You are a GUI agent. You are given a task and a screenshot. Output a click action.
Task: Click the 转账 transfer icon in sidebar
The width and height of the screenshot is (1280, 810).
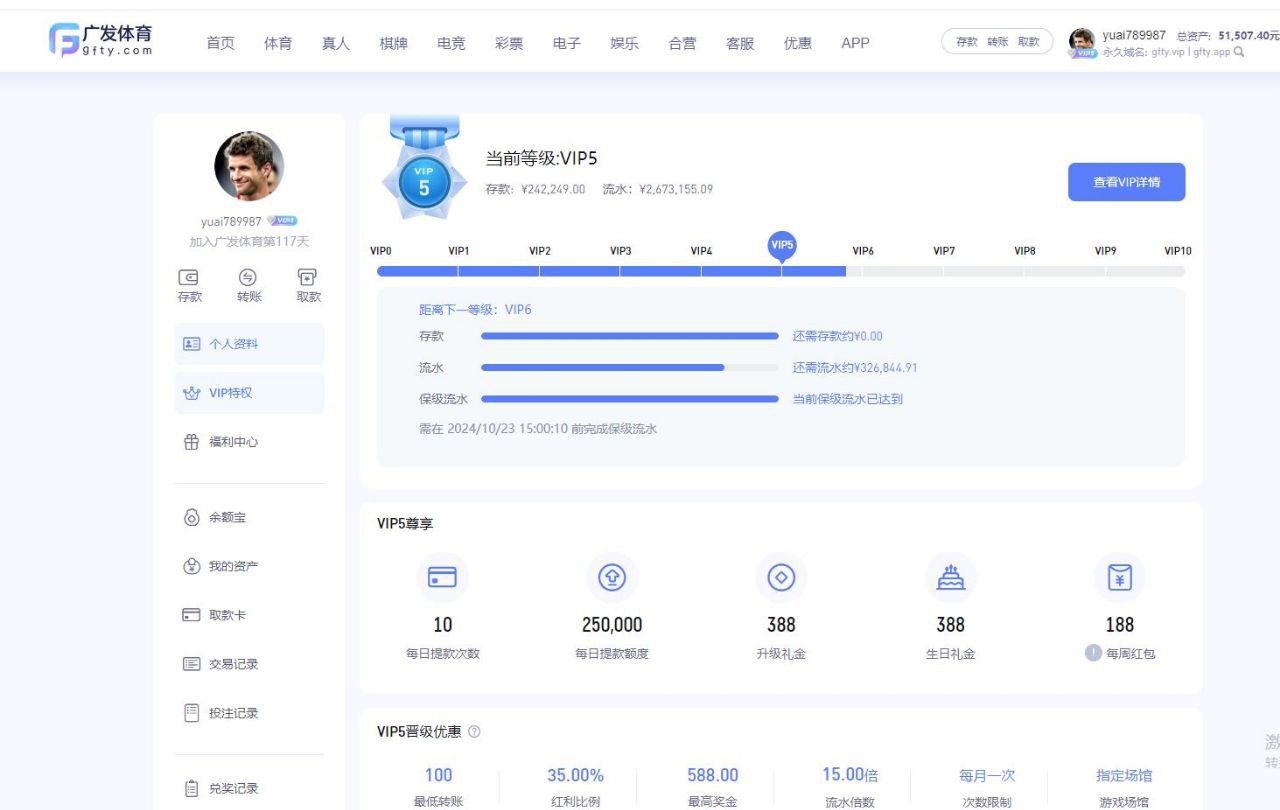(248, 278)
